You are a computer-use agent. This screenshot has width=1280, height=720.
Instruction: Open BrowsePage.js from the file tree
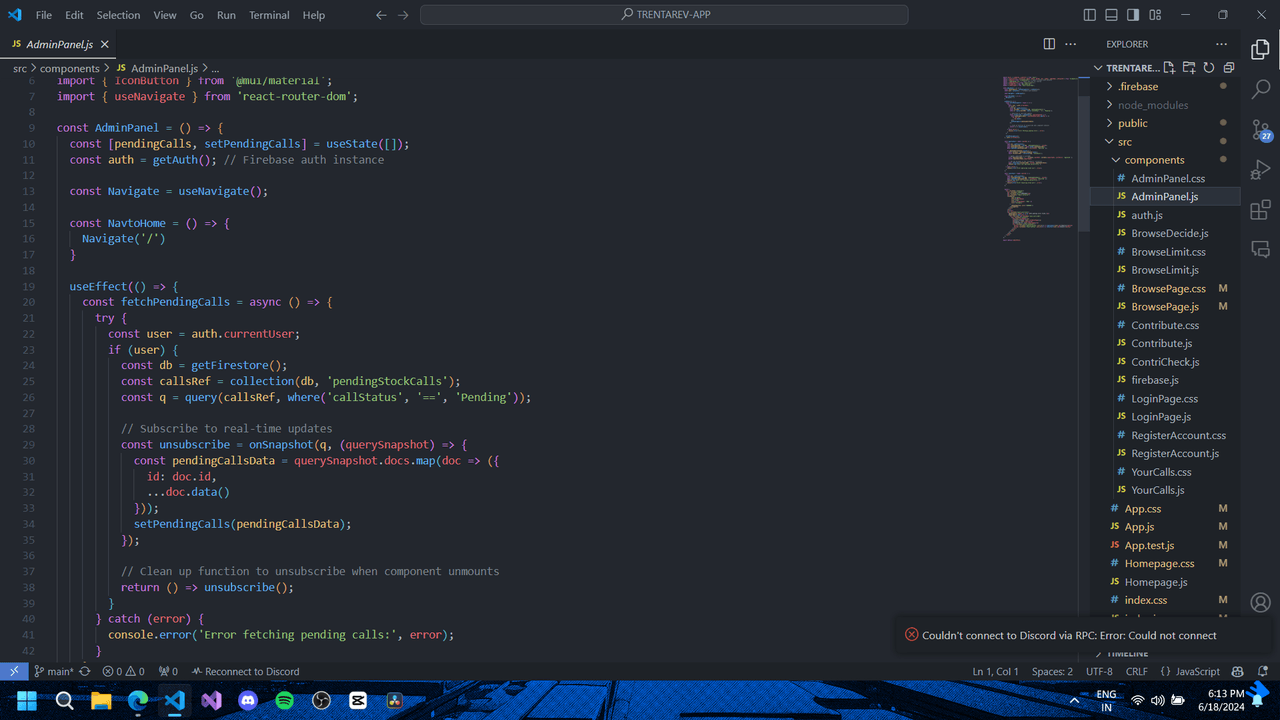point(1164,307)
